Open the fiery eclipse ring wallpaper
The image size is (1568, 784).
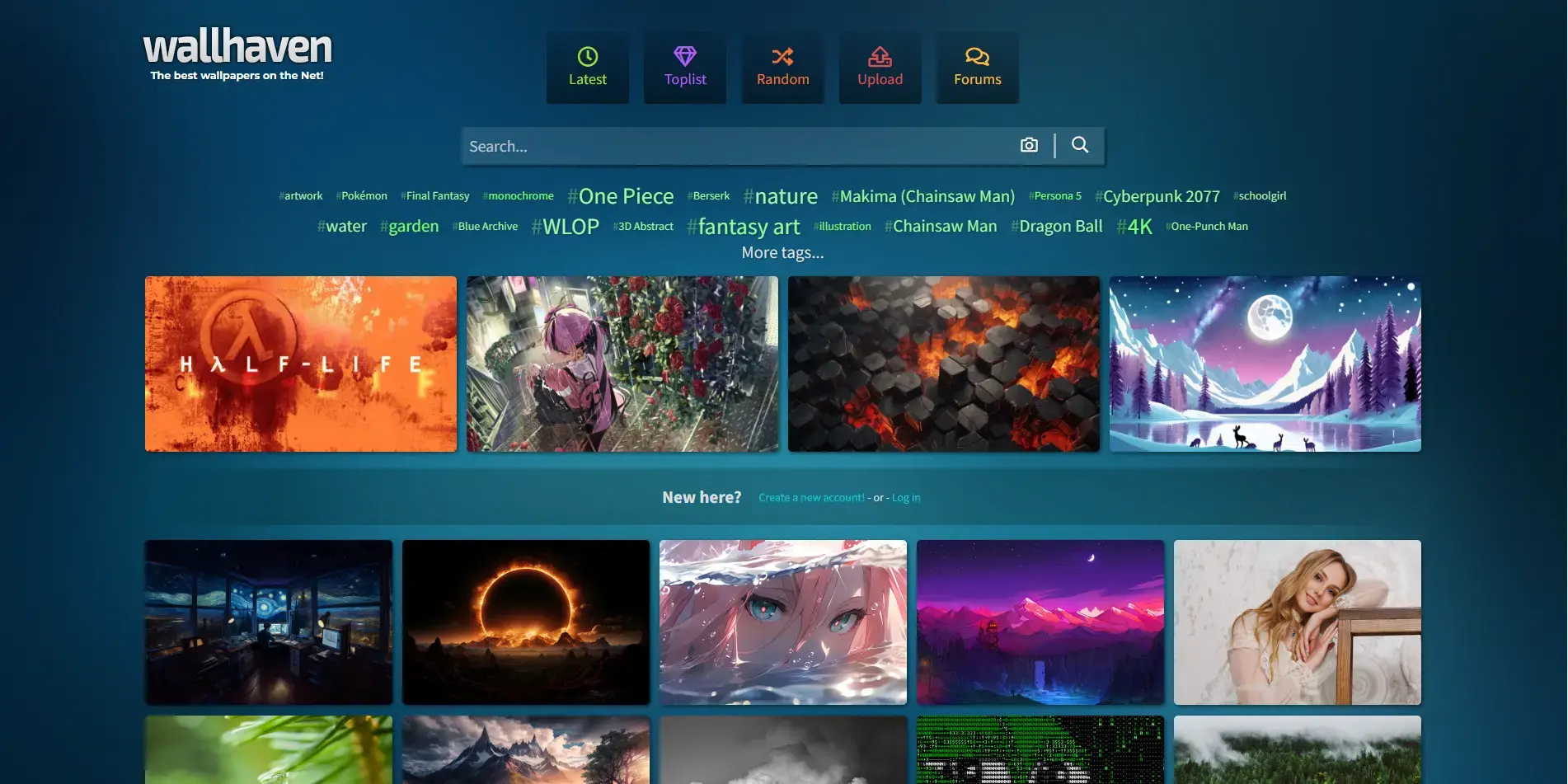pos(526,622)
